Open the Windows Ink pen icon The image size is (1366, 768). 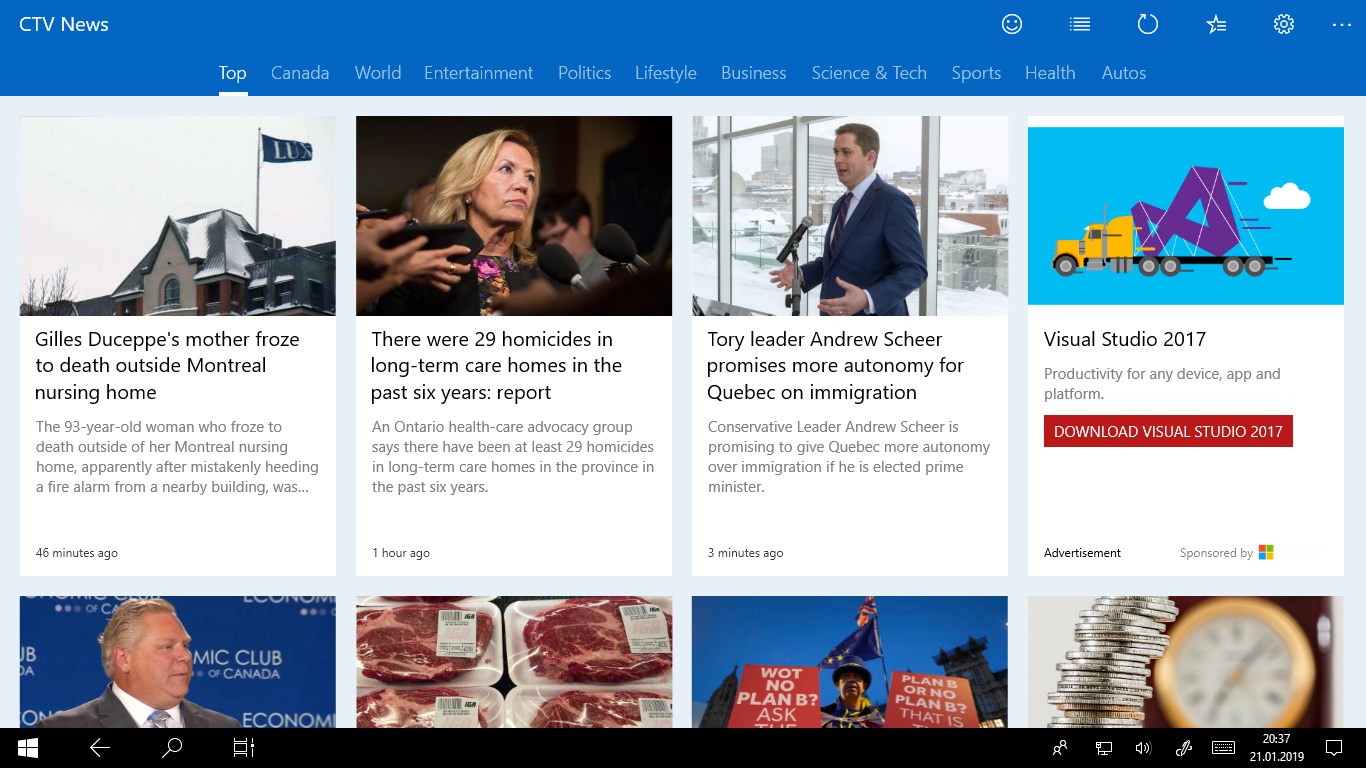pyautogui.click(x=1183, y=748)
